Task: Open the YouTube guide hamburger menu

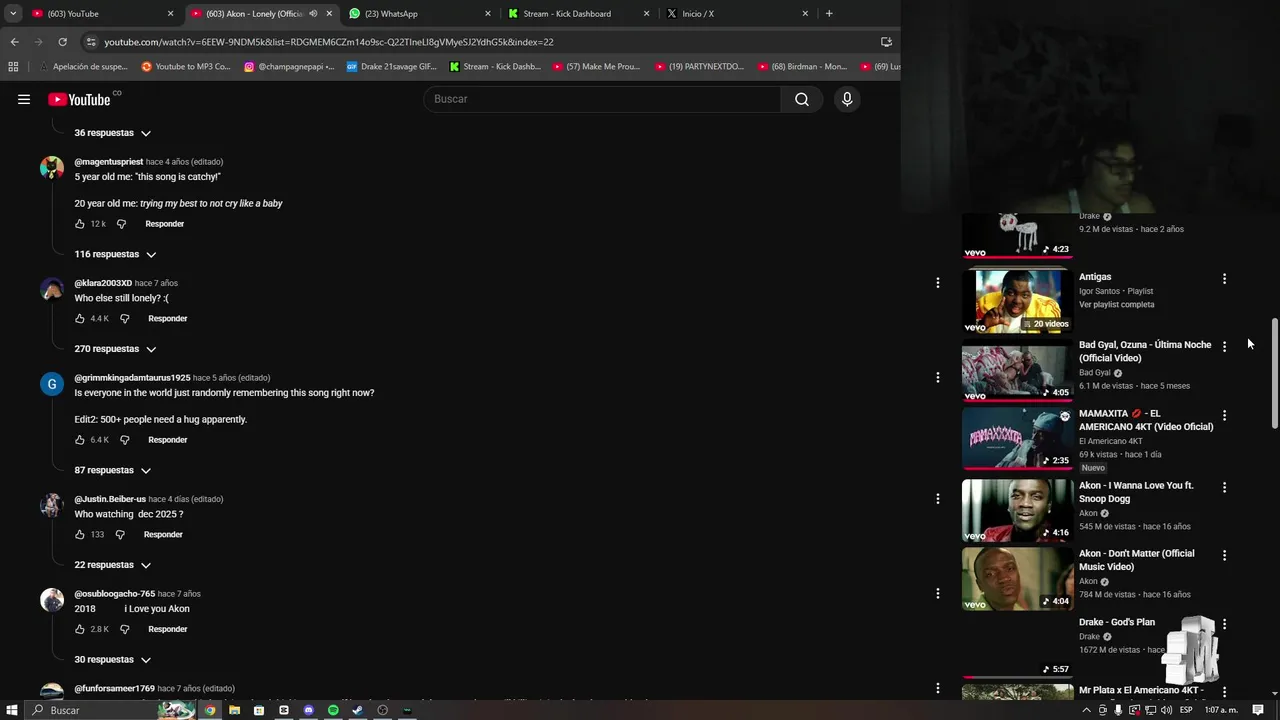Action: (24, 99)
